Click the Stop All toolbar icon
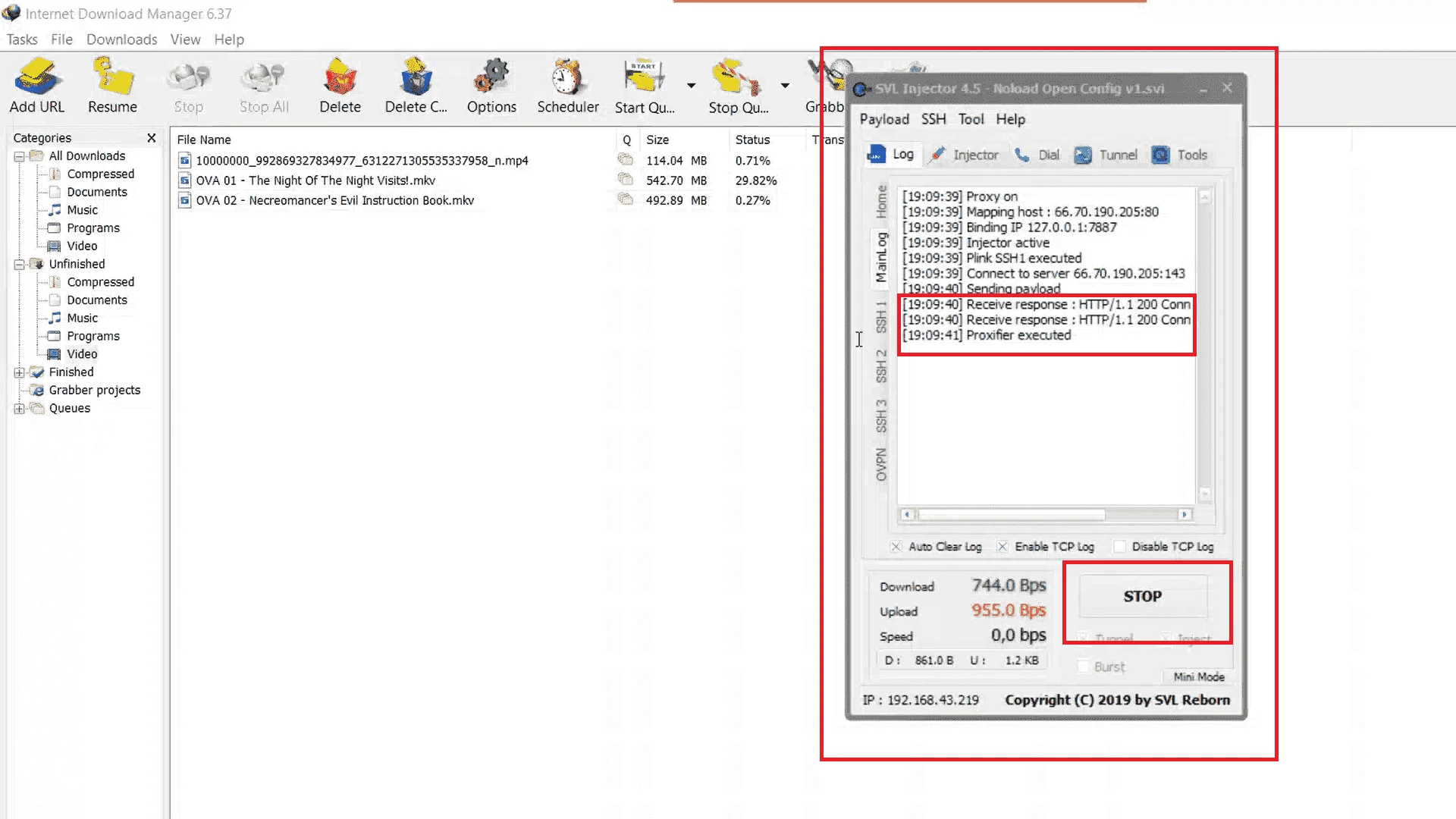1456x819 pixels. pyautogui.click(x=264, y=77)
